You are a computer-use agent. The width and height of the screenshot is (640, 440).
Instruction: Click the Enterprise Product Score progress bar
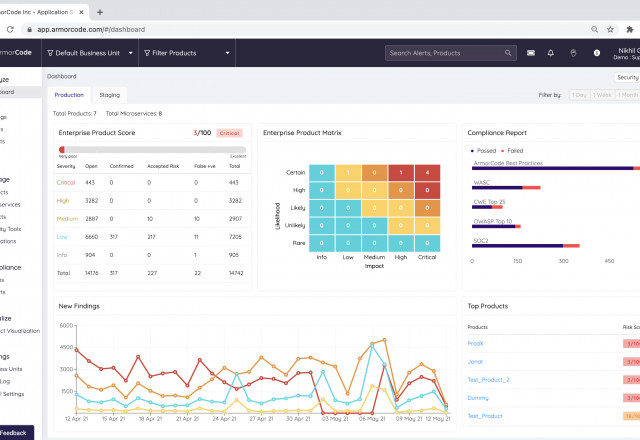(152, 150)
